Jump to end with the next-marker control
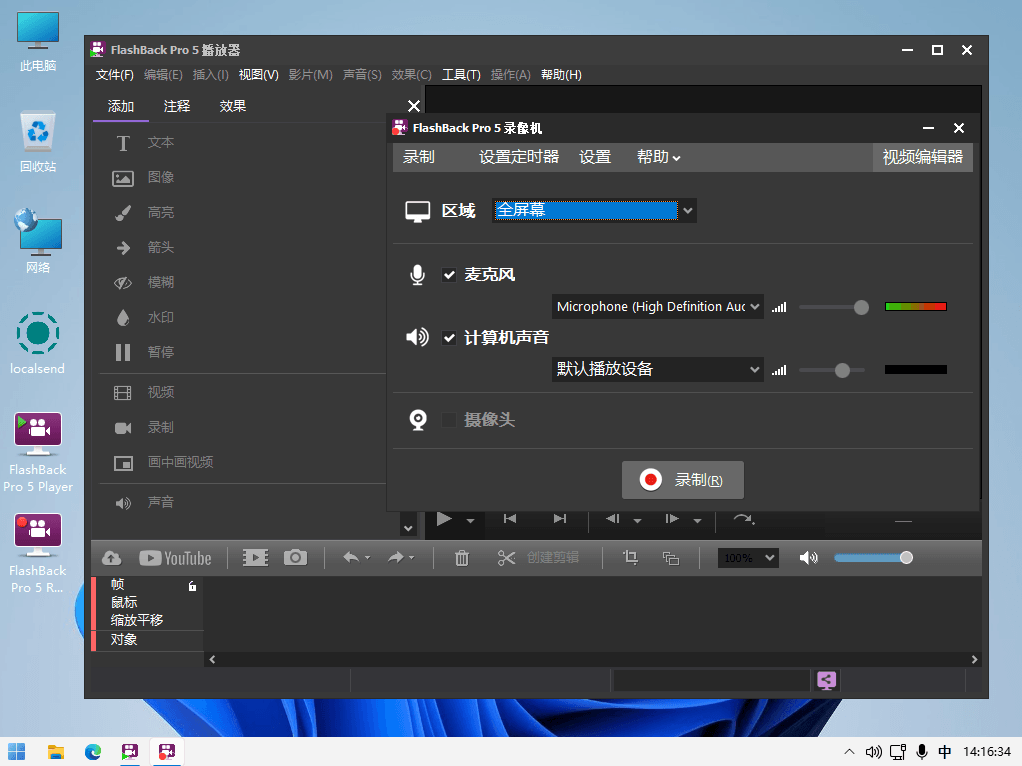This screenshot has height=766, width=1022. 559,519
